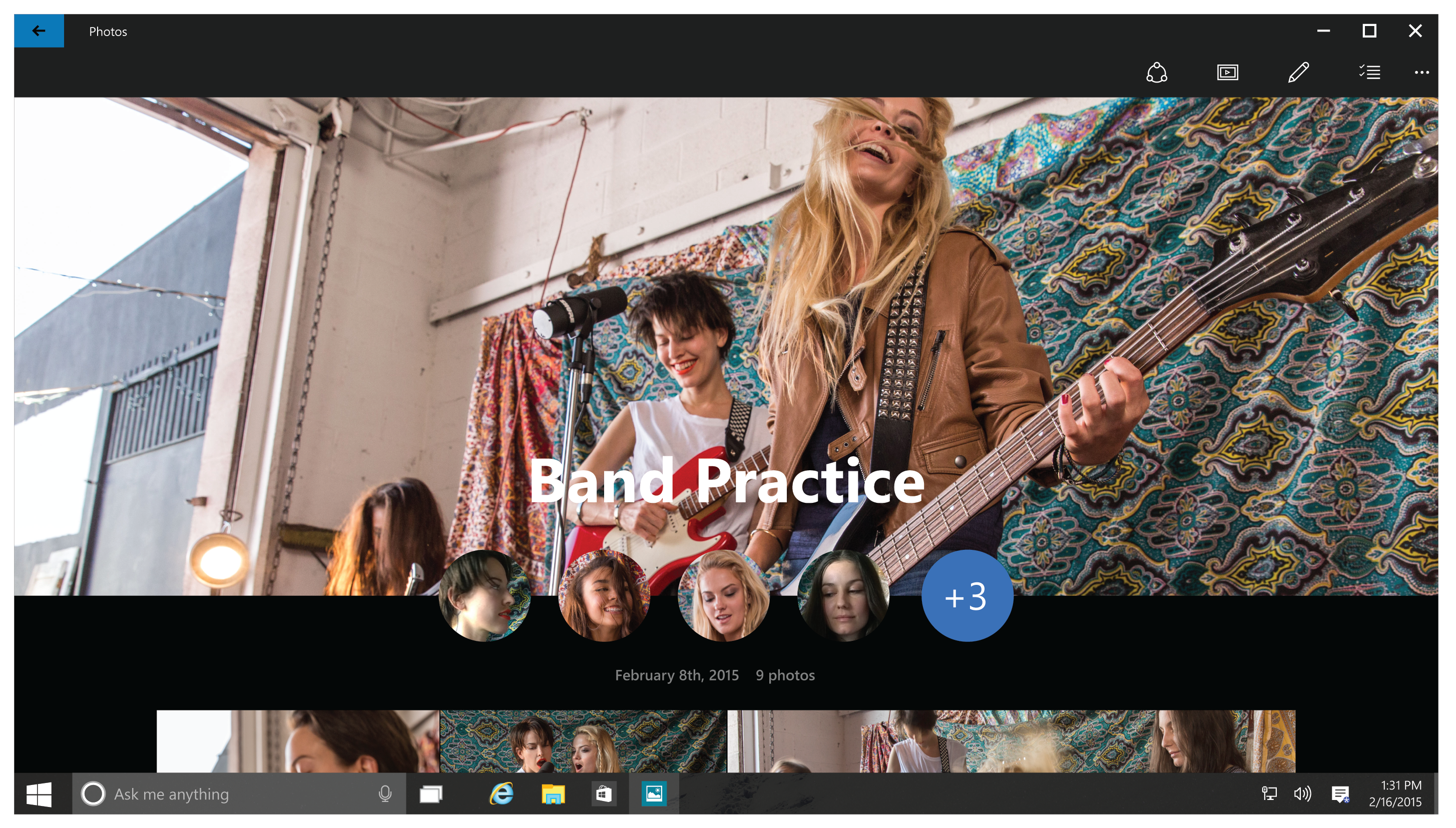The width and height of the screenshot is (1456, 828).
Task: Open Task View from taskbar
Action: coord(431,794)
